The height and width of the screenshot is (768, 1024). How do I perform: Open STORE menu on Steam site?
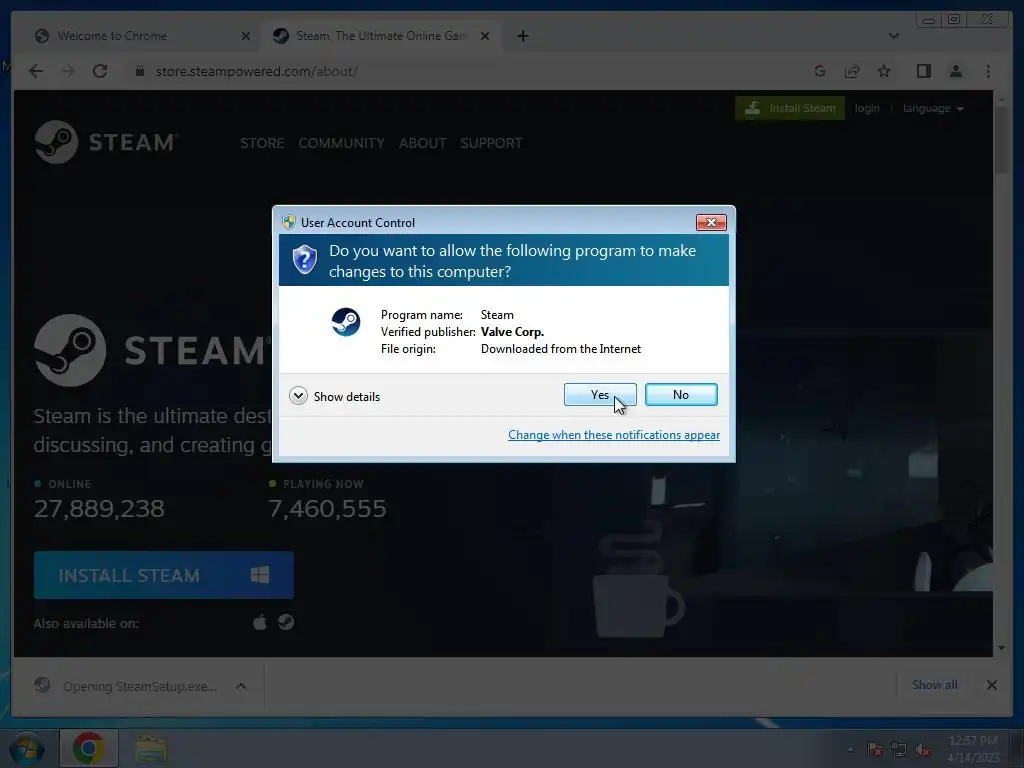click(262, 143)
